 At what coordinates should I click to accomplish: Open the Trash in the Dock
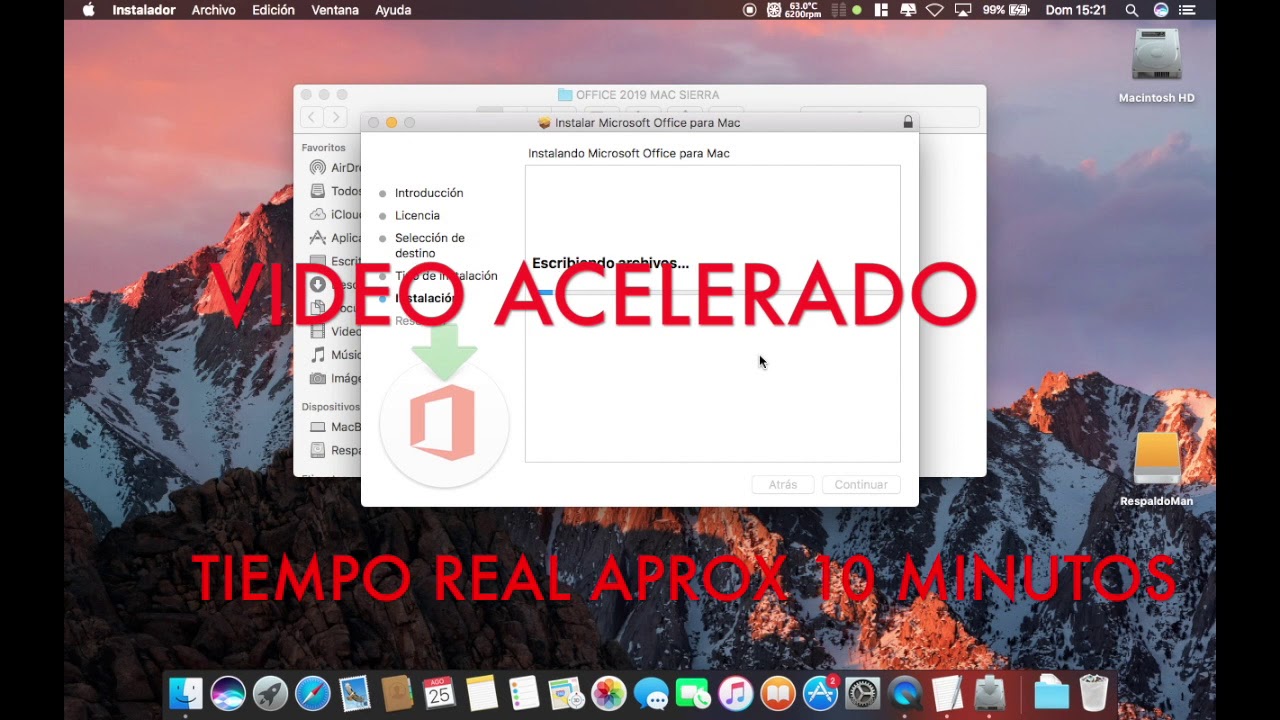pyautogui.click(x=1093, y=693)
